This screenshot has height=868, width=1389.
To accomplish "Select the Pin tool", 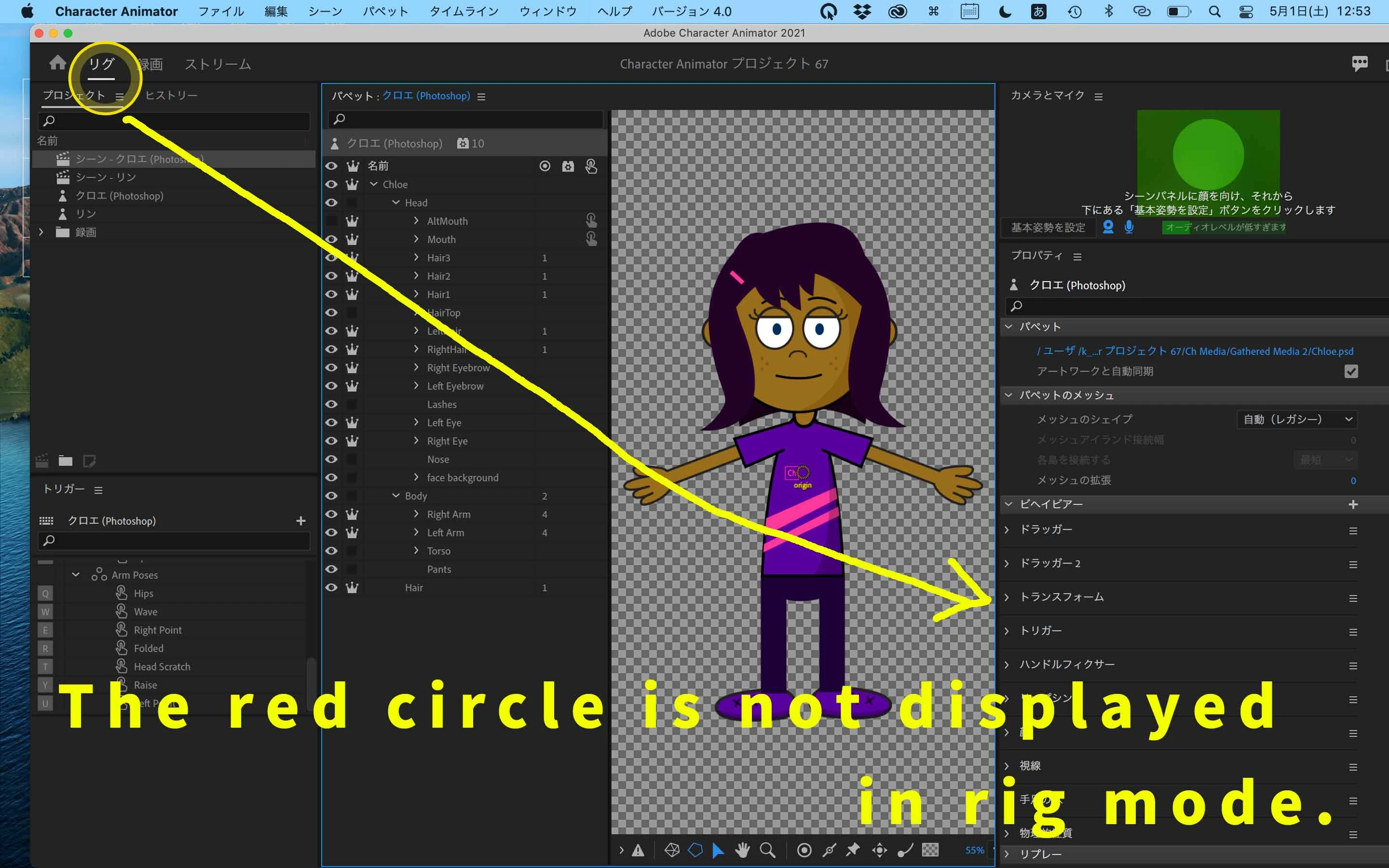I will click(x=853, y=850).
